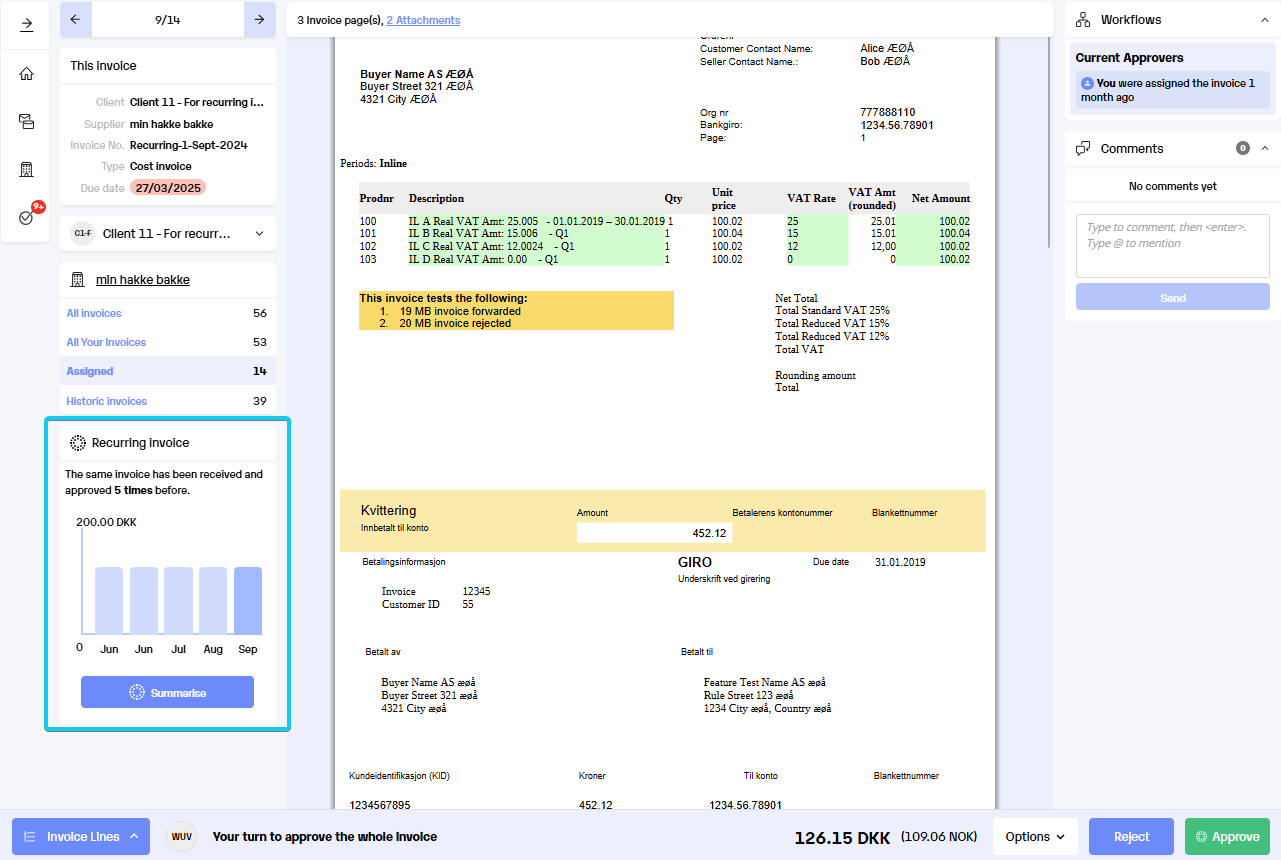Click the KID number 1234567895

click(x=380, y=805)
